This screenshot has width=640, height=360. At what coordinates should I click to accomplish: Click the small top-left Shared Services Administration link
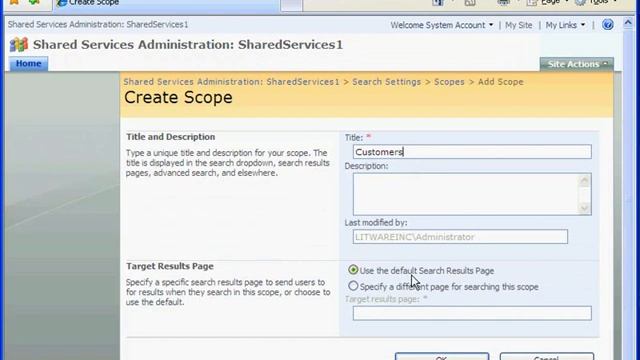click(x=98, y=24)
